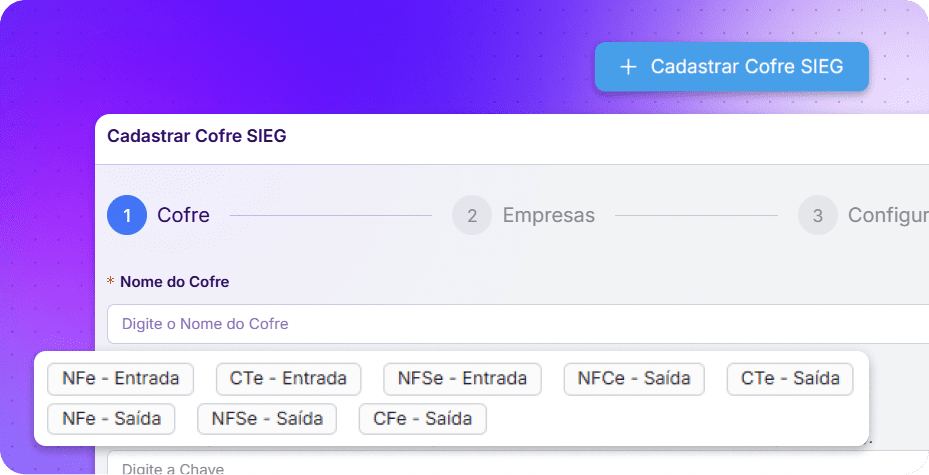Open the Cofre step label

click(183, 215)
